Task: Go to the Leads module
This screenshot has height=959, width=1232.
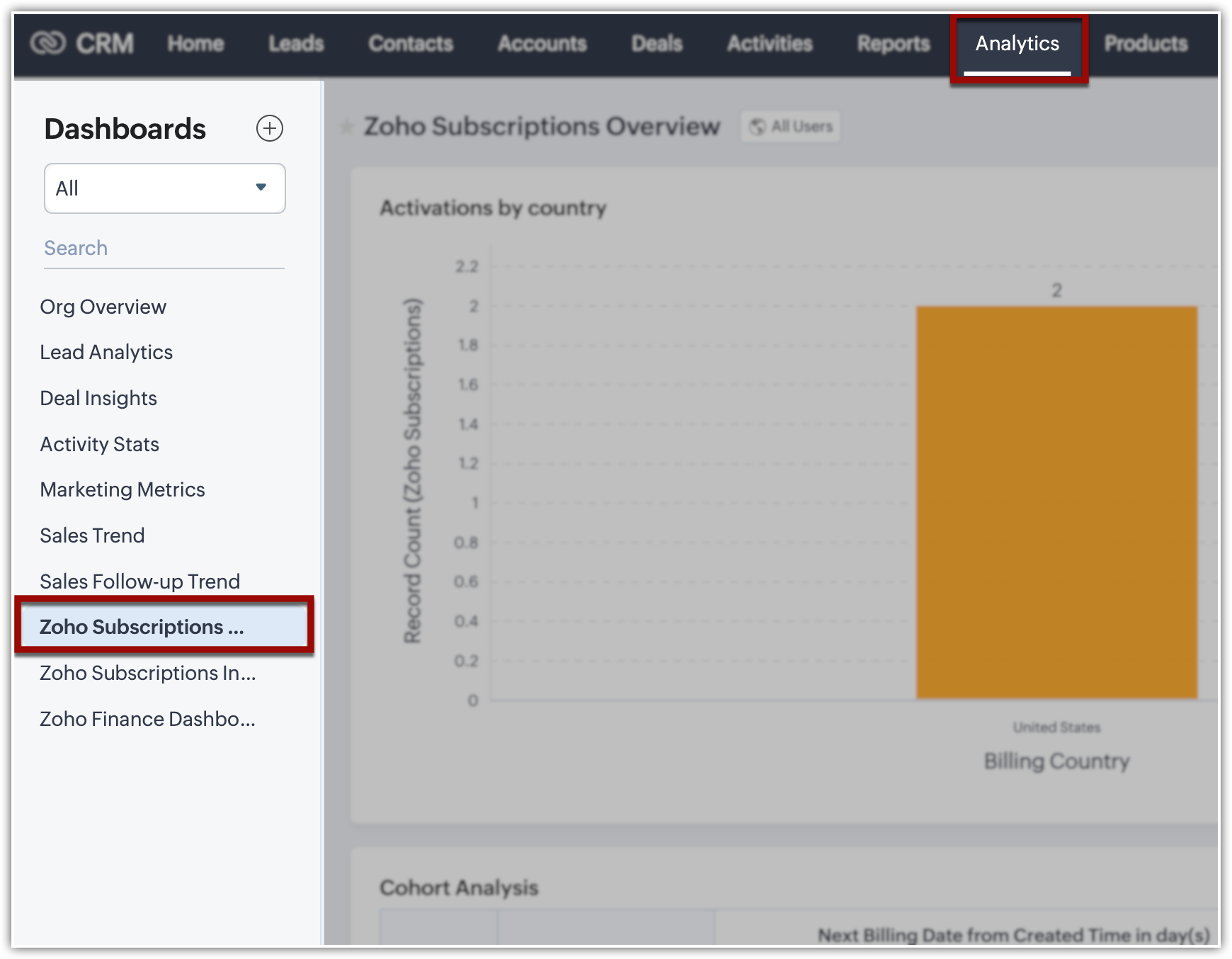Action: pos(296,44)
